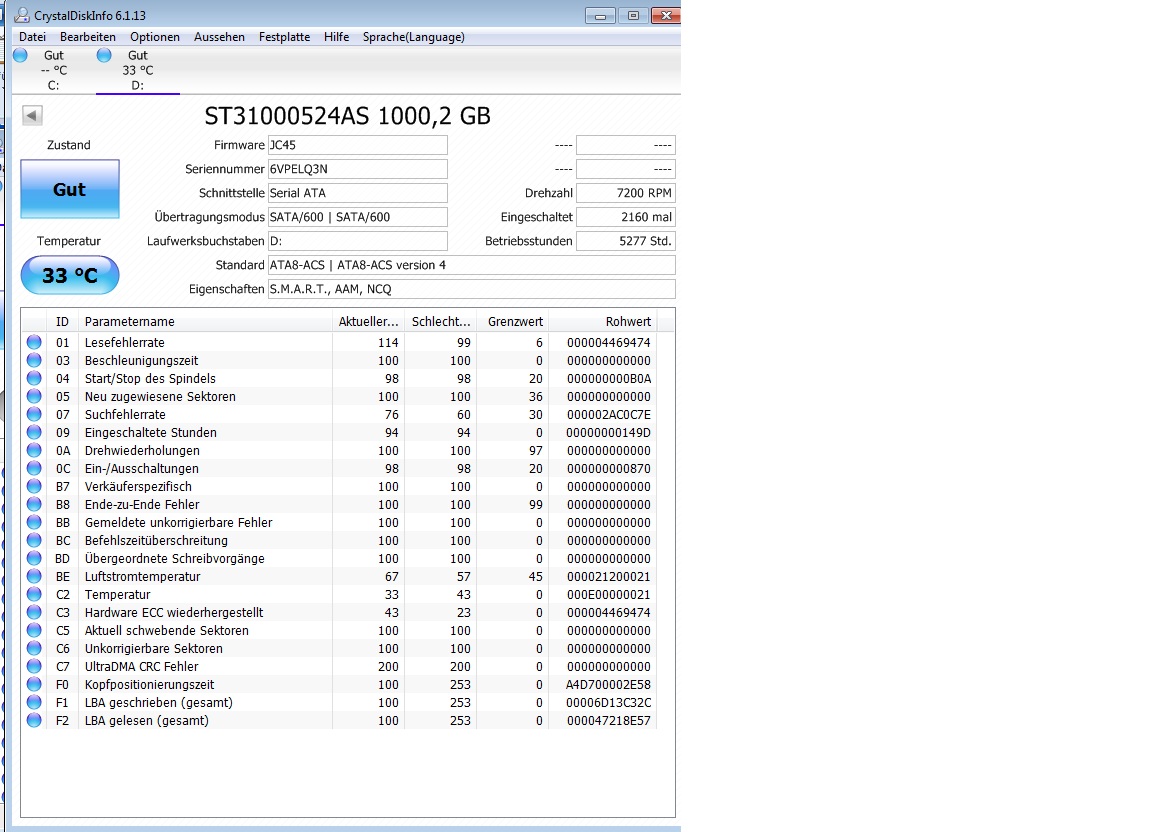
Task: Select the Kopfpositionierungszeit parameter text
Action: point(149,684)
